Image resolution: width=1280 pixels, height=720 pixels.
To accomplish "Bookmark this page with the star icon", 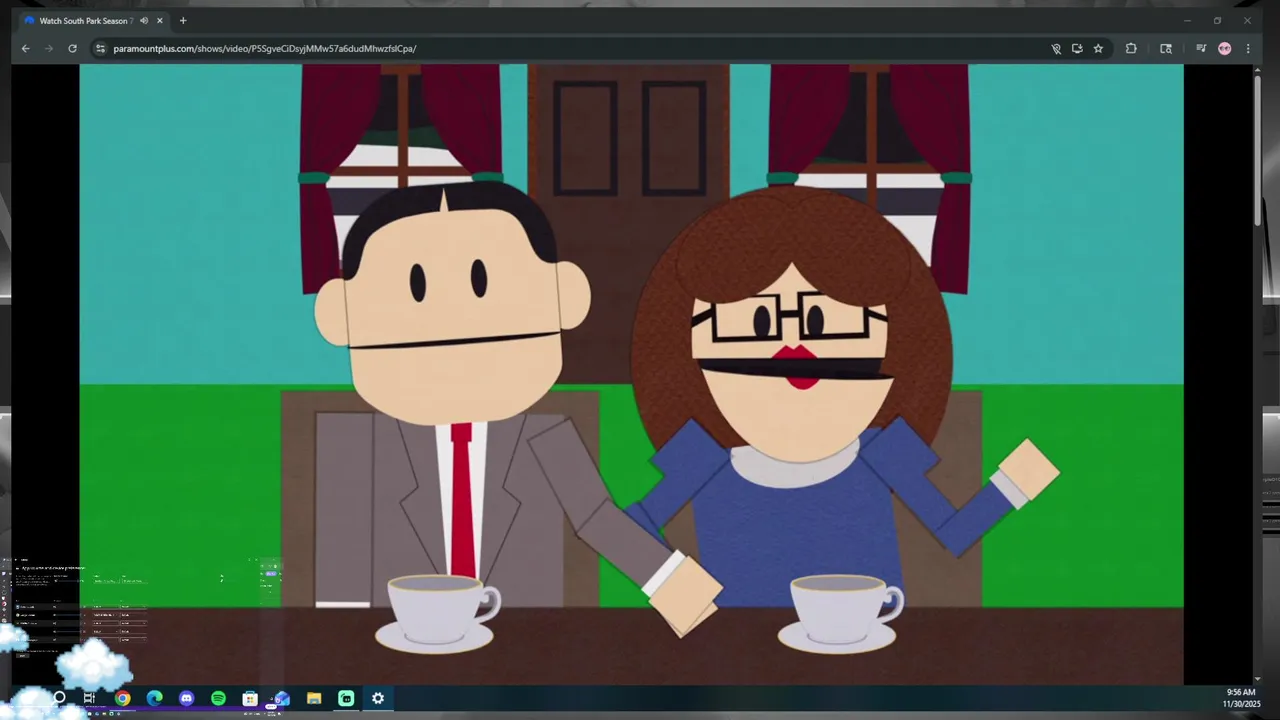I will point(1098,48).
